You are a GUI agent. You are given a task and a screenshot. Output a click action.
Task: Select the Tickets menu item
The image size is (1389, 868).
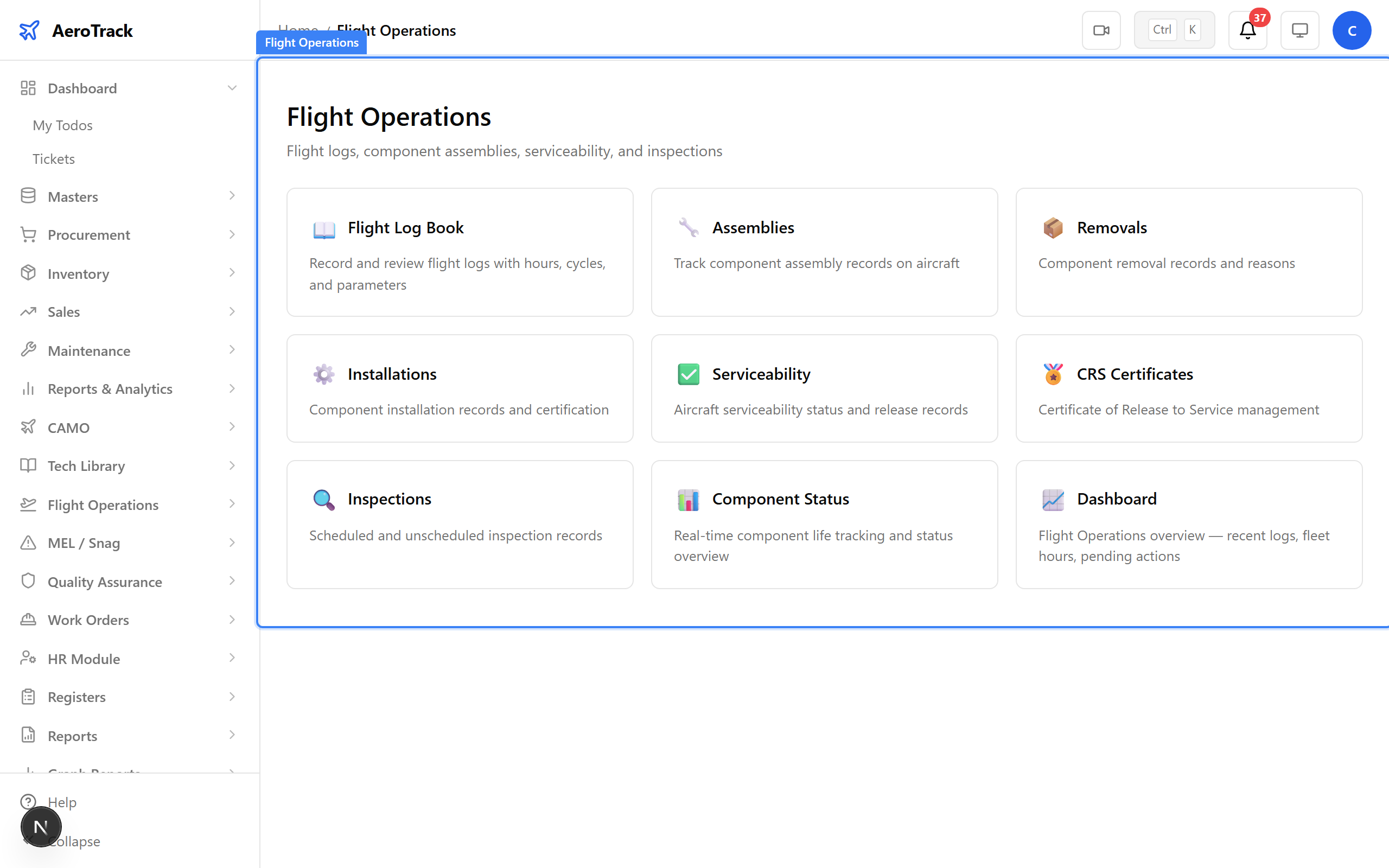[x=53, y=158]
